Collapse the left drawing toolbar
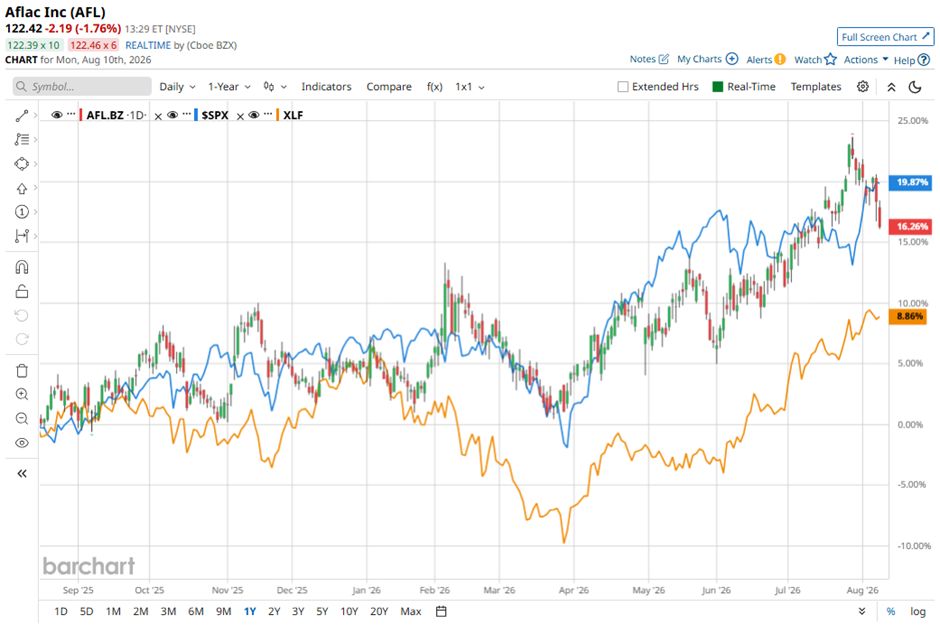 tap(22, 473)
